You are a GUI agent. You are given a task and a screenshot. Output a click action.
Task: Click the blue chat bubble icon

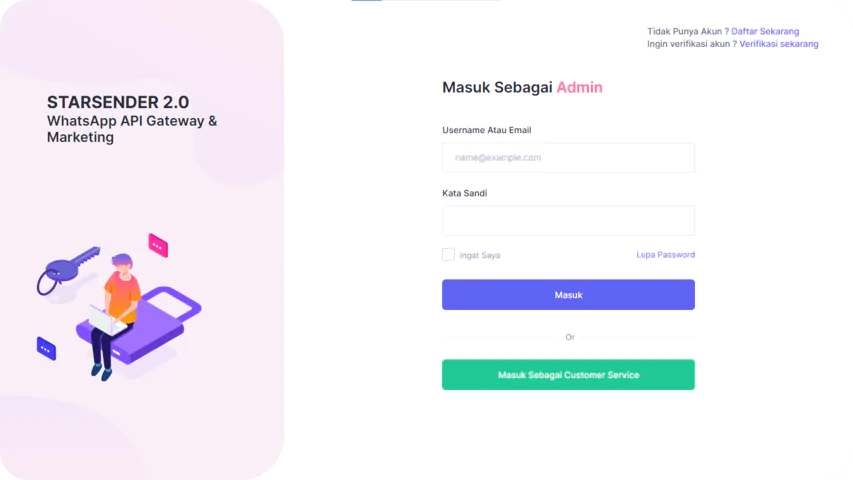click(x=46, y=348)
